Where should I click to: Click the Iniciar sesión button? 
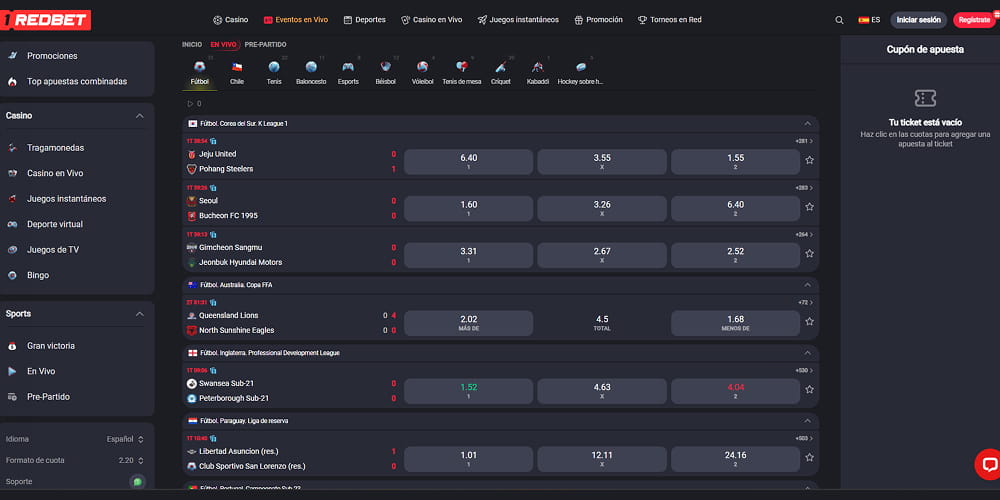[918, 20]
